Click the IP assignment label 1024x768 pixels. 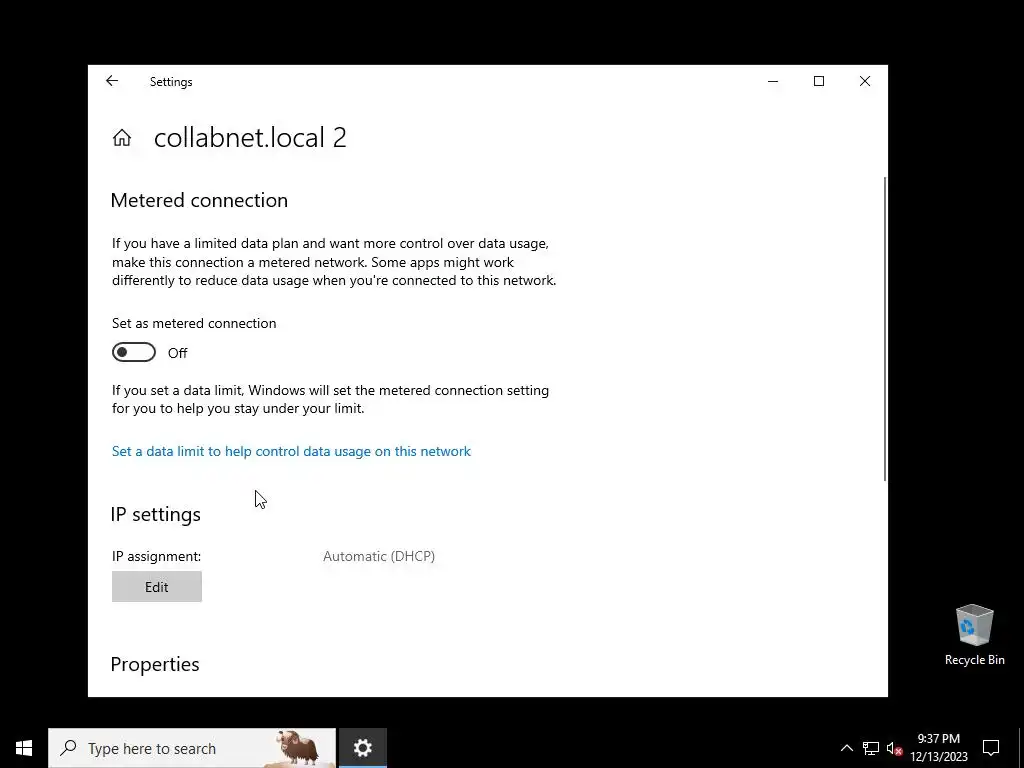(x=157, y=556)
